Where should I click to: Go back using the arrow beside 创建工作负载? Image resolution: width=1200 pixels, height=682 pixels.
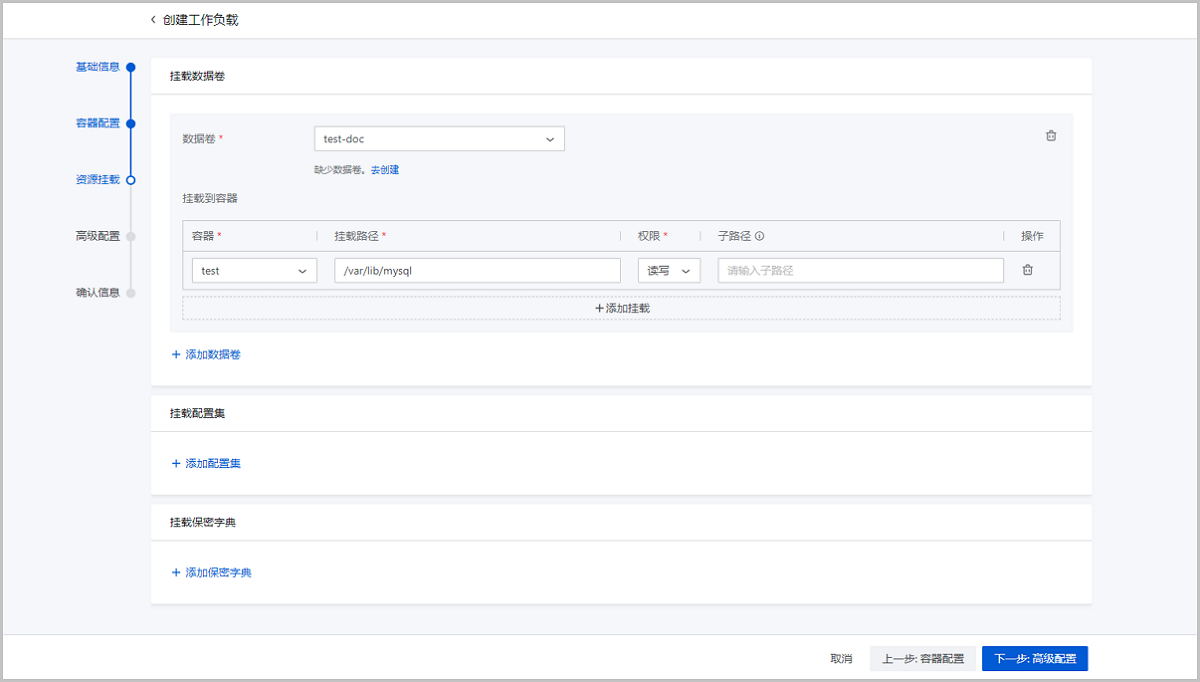coord(153,20)
